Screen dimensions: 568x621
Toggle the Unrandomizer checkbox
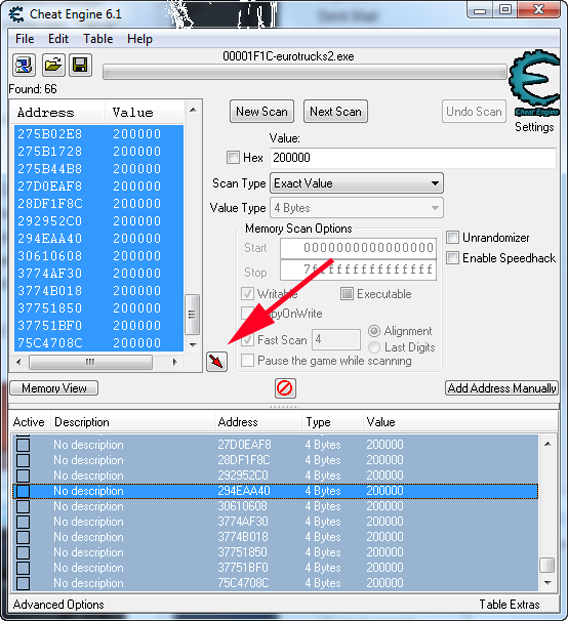coord(452,238)
